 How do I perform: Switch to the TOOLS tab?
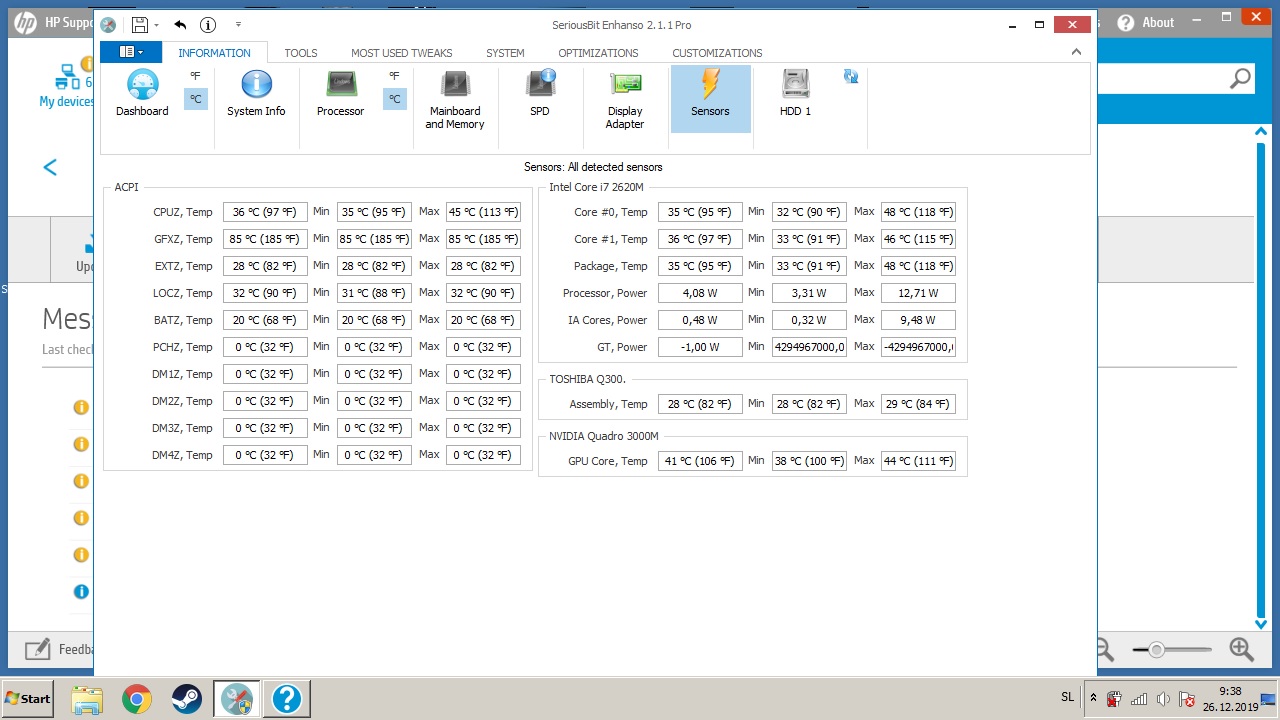pyautogui.click(x=301, y=53)
